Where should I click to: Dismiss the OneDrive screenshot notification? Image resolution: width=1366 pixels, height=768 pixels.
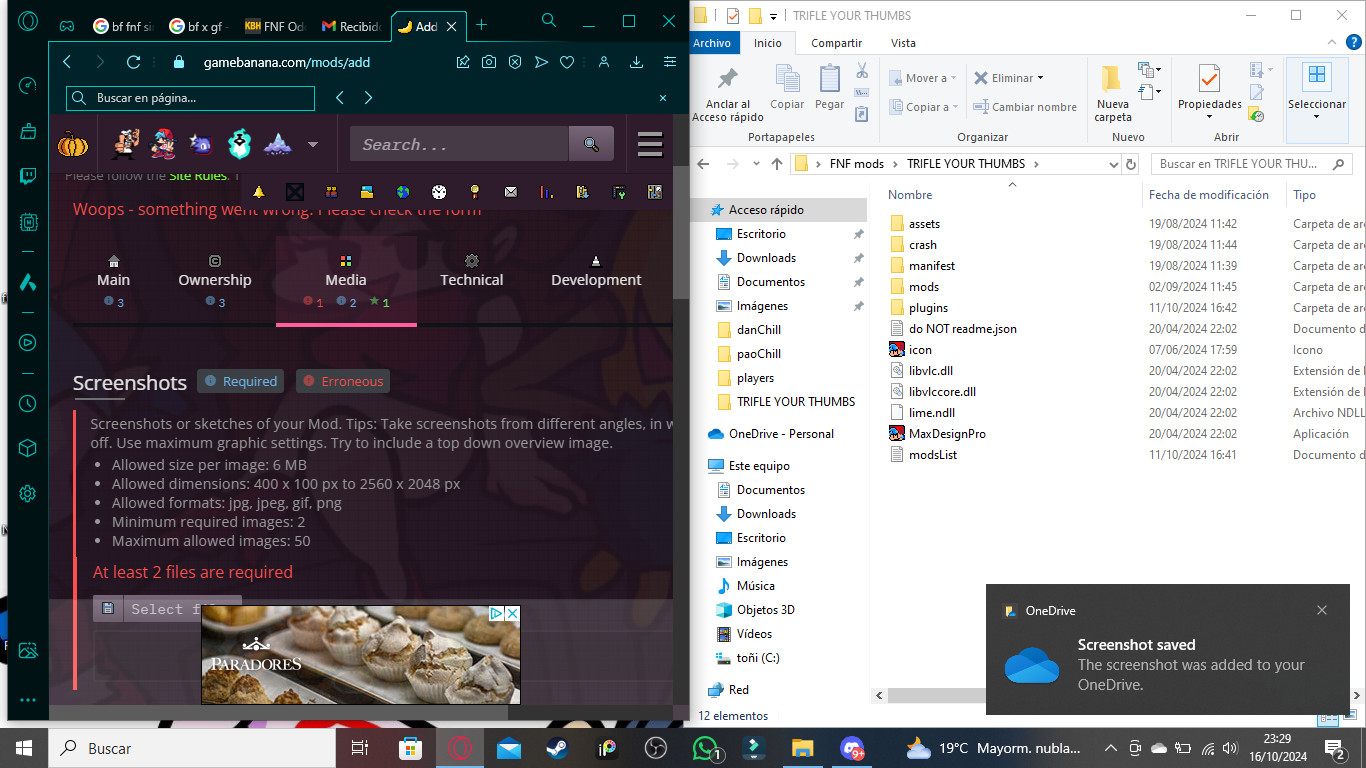point(1322,610)
